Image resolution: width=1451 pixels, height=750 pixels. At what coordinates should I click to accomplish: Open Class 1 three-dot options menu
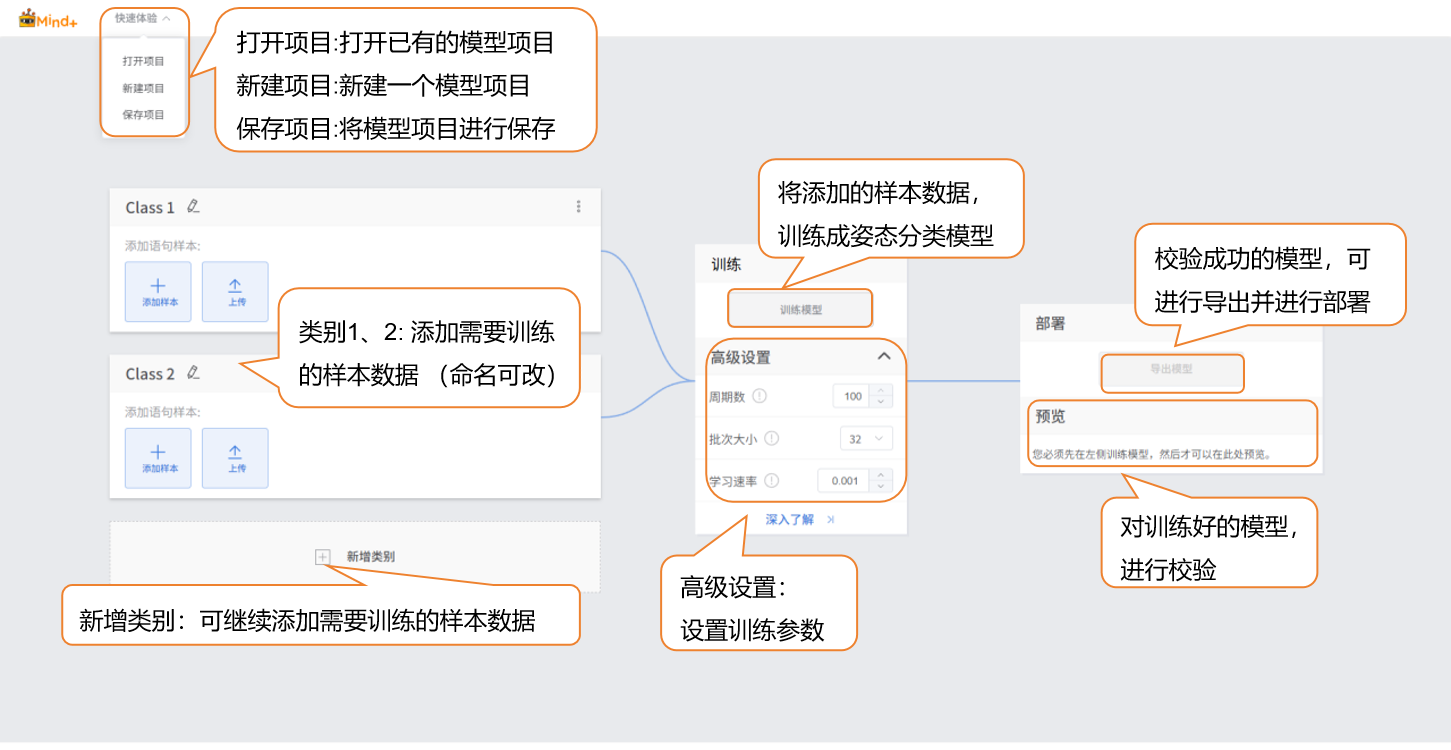[x=578, y=207]
